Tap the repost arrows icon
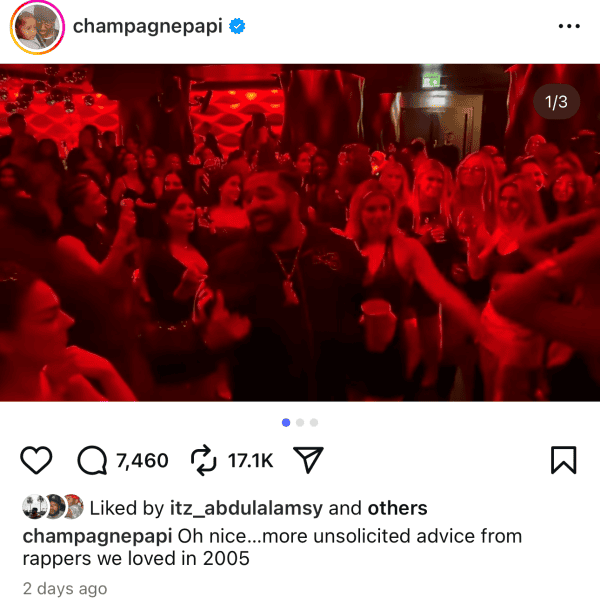 pyautogui.click(x=203, y=460)
